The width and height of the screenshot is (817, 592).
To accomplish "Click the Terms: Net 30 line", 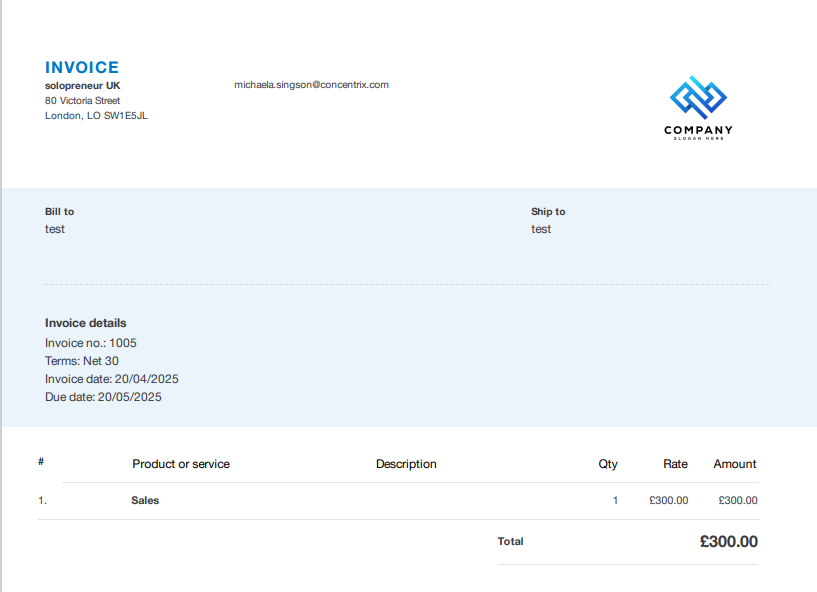I will (82, 361).
